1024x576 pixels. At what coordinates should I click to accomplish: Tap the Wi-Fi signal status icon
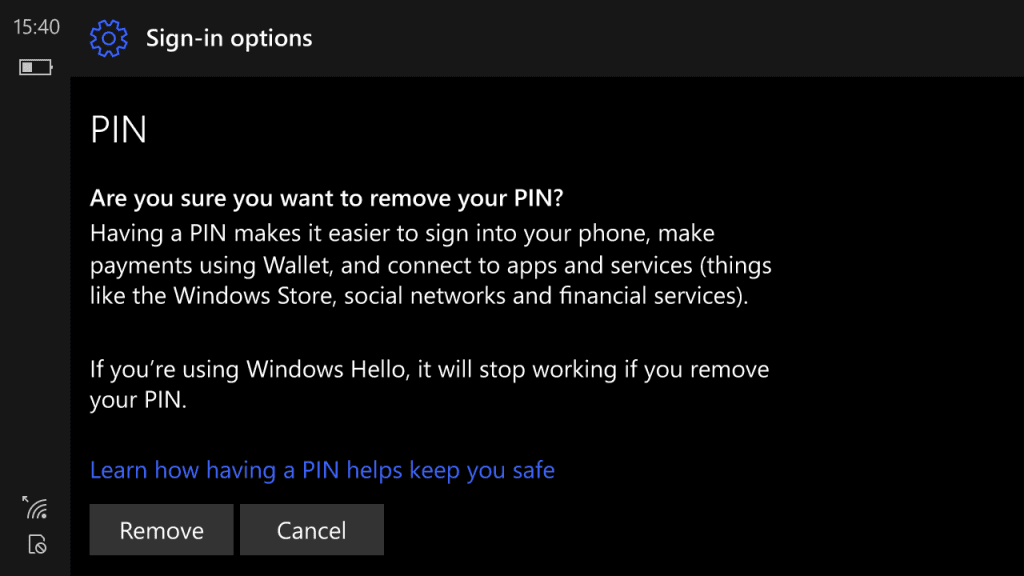pos(37,509)
